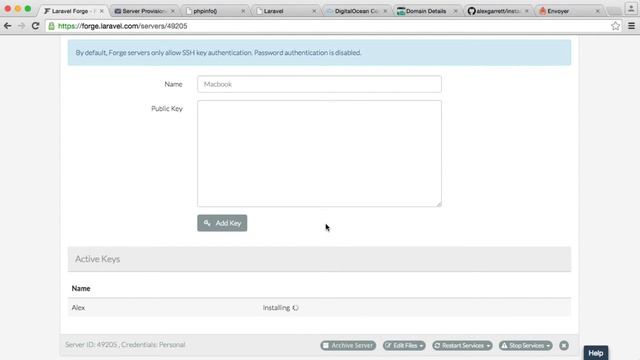Open the Stop Services dropdown
The height and width of the screenshot is (360, 640).
pyautogui.click(x=526, y=345)
